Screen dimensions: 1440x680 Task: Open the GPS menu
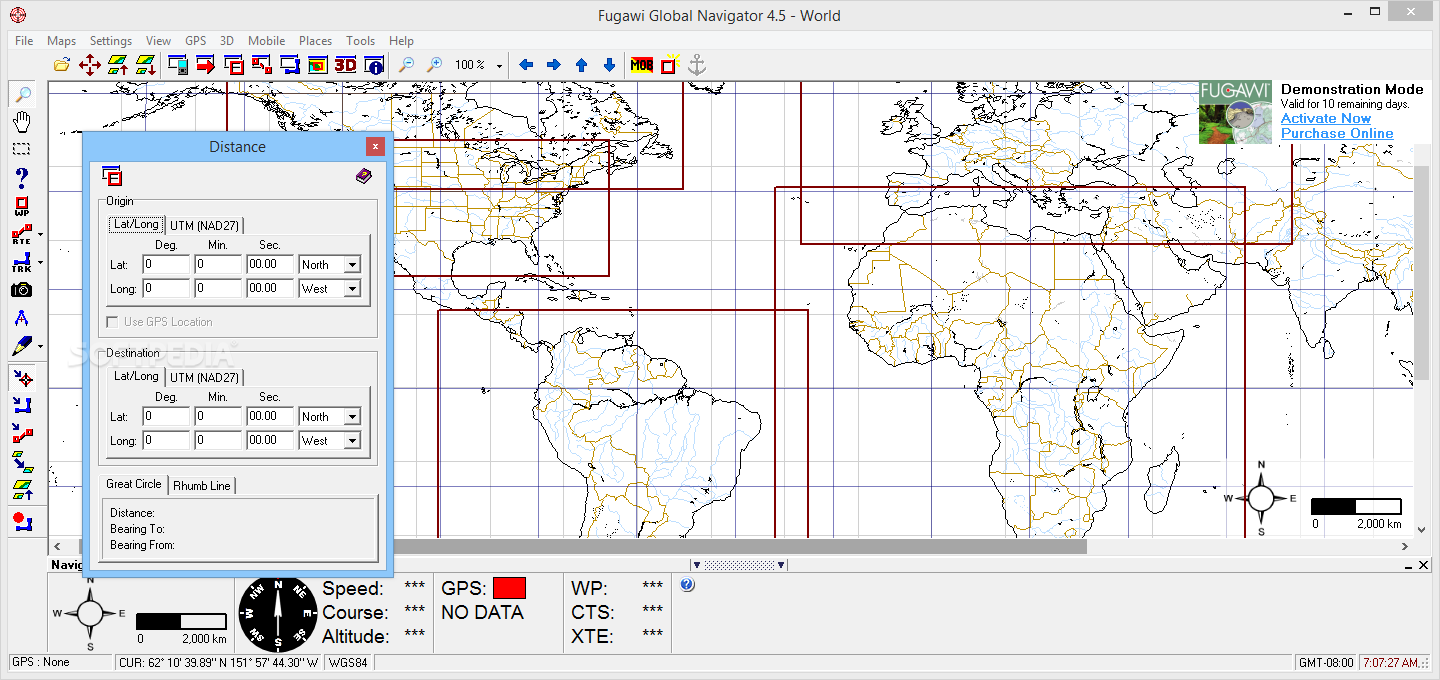coord(195,41)
